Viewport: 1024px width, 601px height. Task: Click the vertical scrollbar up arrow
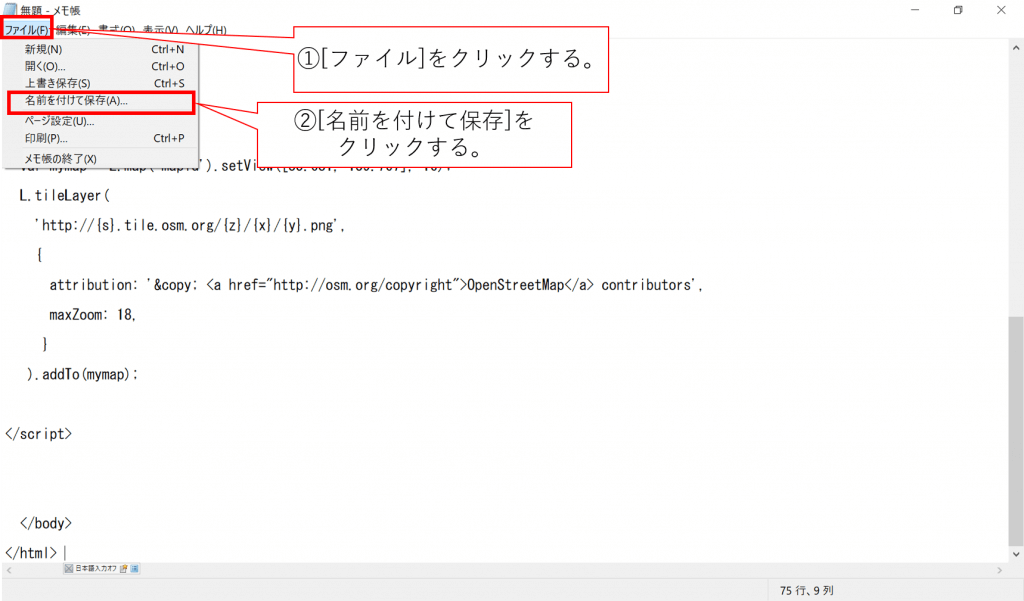point(1016,48)
